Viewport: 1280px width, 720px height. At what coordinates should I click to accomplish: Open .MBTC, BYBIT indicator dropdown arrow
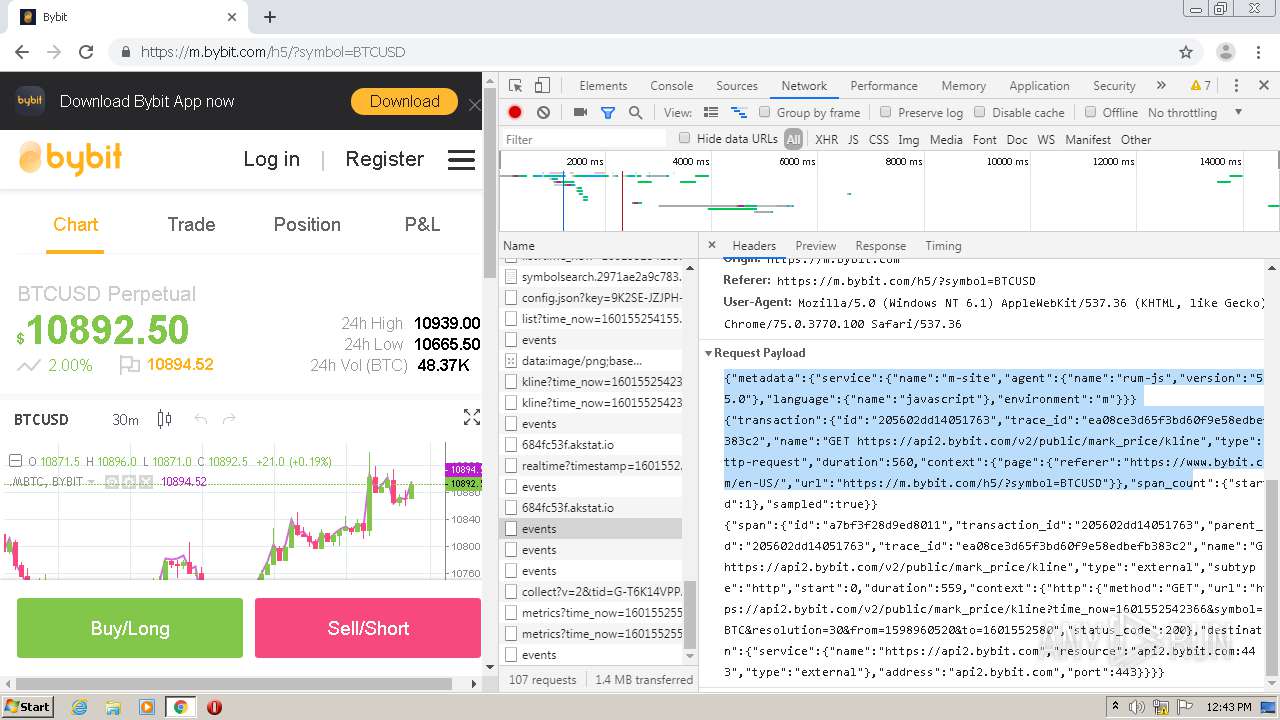point(92,482)
